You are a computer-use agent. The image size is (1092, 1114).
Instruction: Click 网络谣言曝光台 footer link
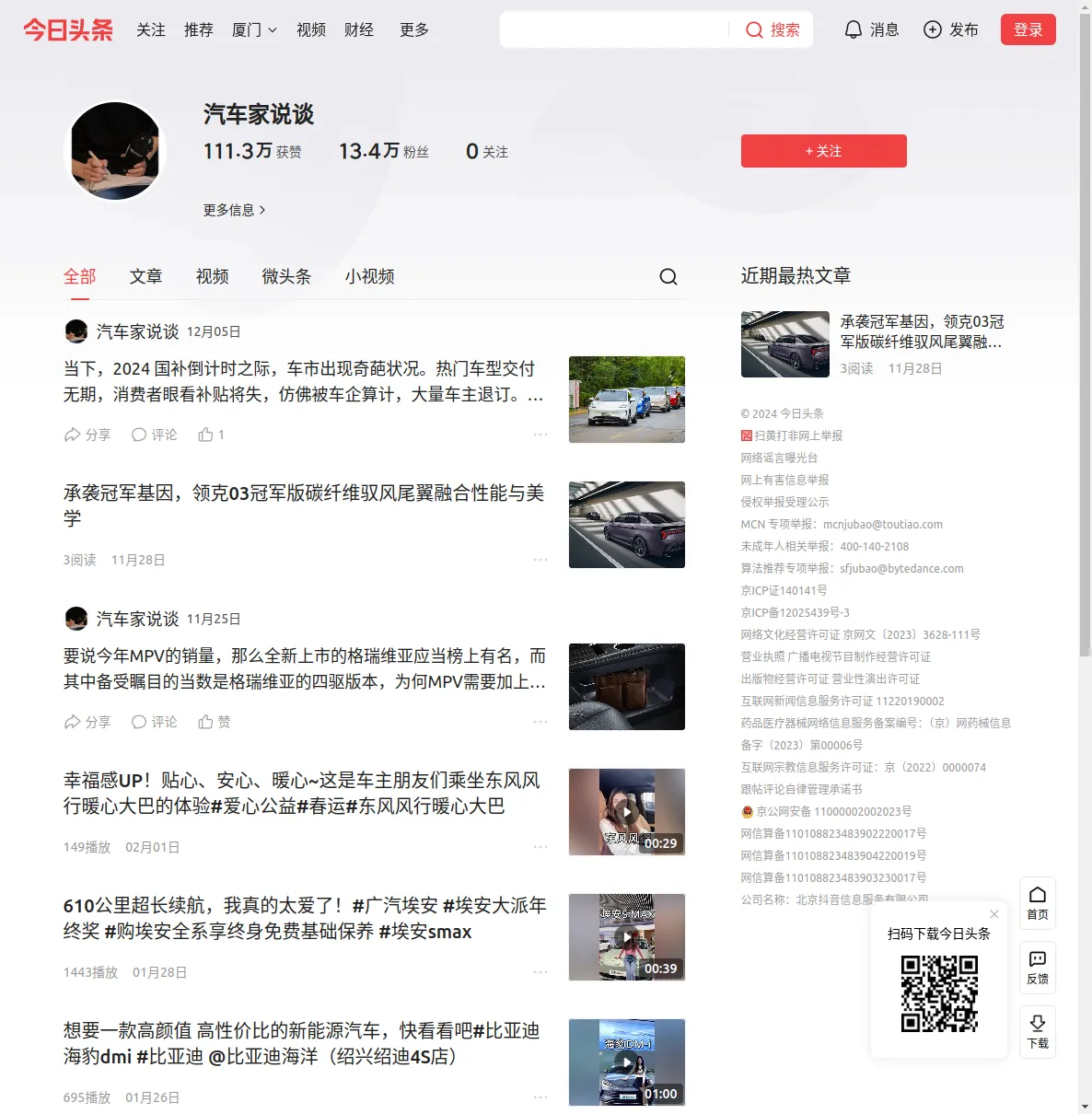click(779, 458)
